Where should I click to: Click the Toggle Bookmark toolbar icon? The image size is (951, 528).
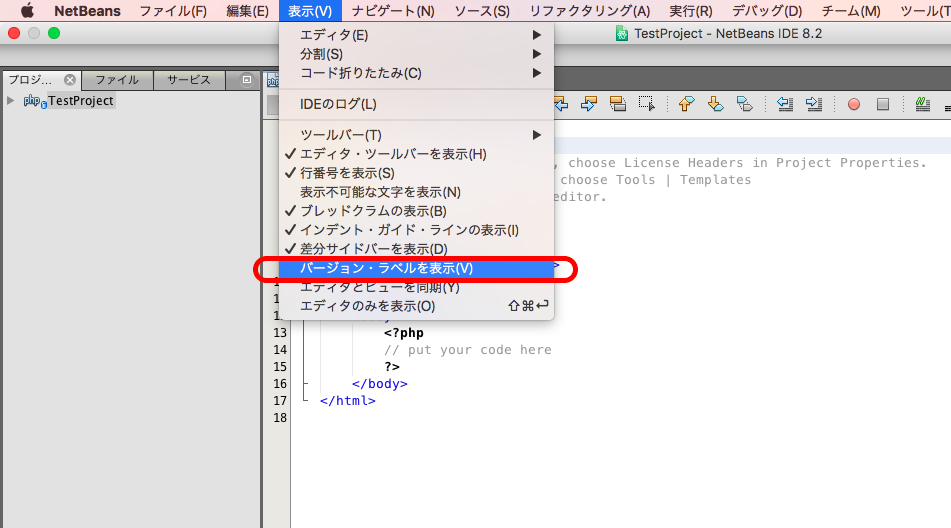744,104
